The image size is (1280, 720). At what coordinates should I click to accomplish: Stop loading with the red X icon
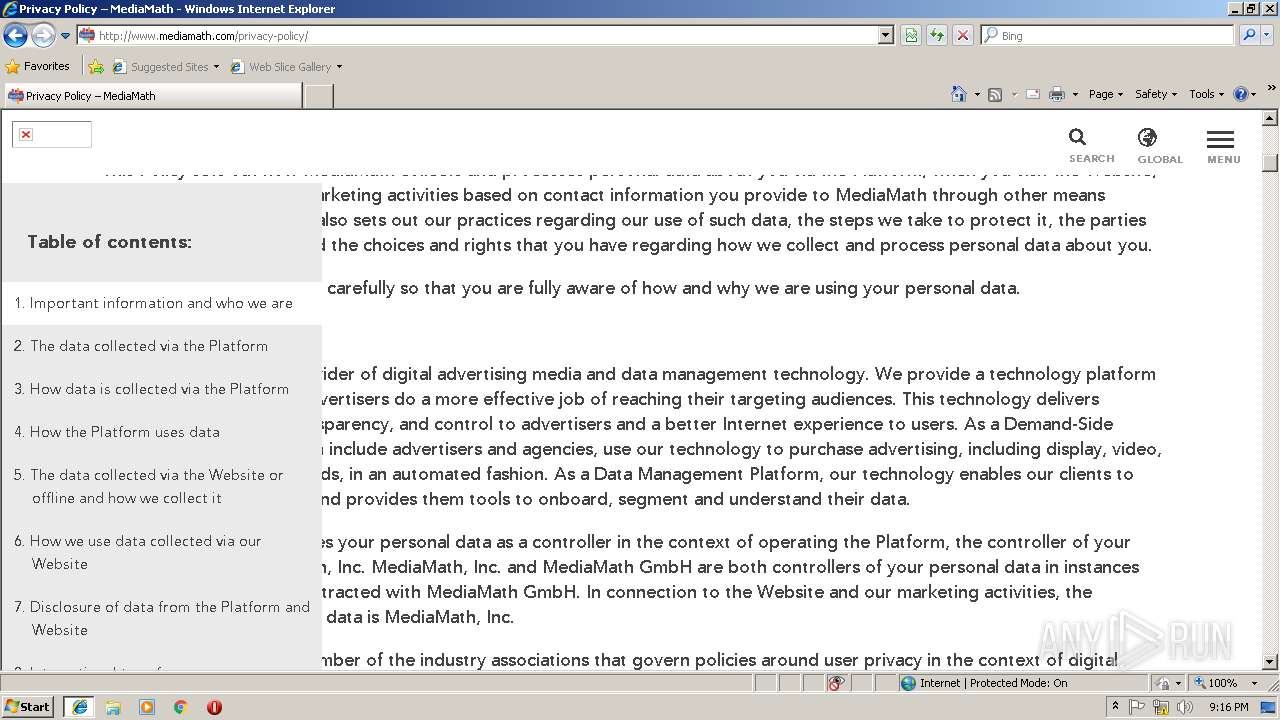[x=962, y=35]
